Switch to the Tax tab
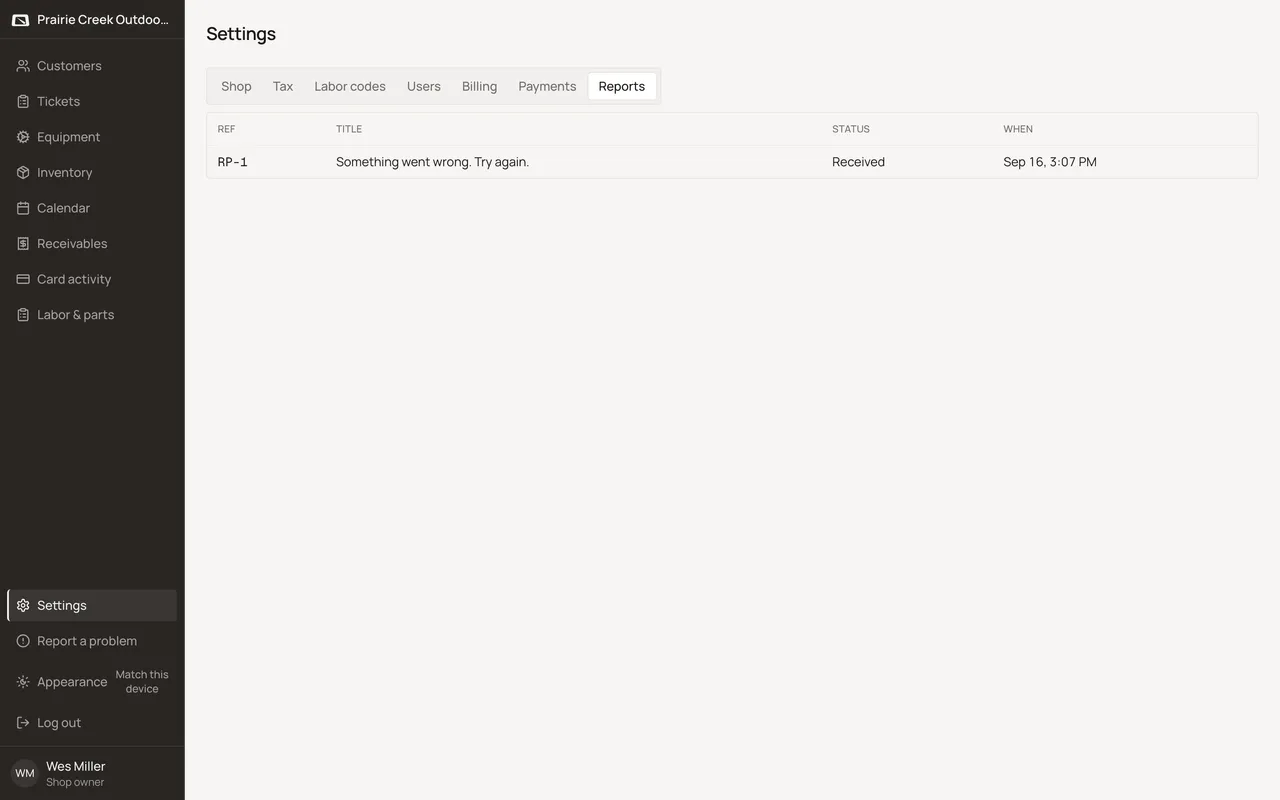Viewport: 1280px width, 800px height. (283, 86)
